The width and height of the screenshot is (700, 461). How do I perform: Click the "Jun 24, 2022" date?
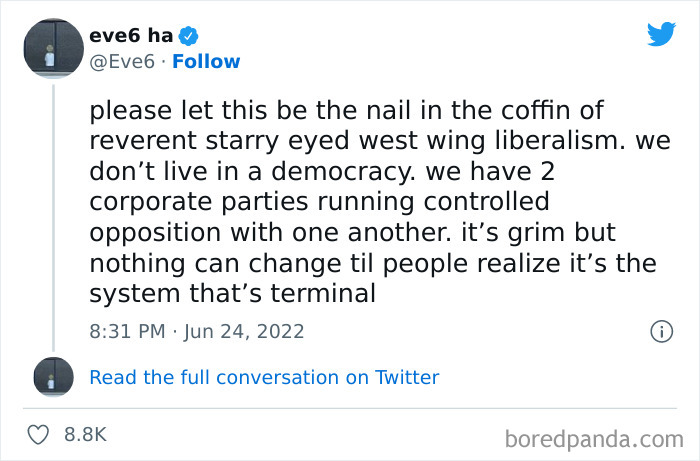tap(244, 332)
